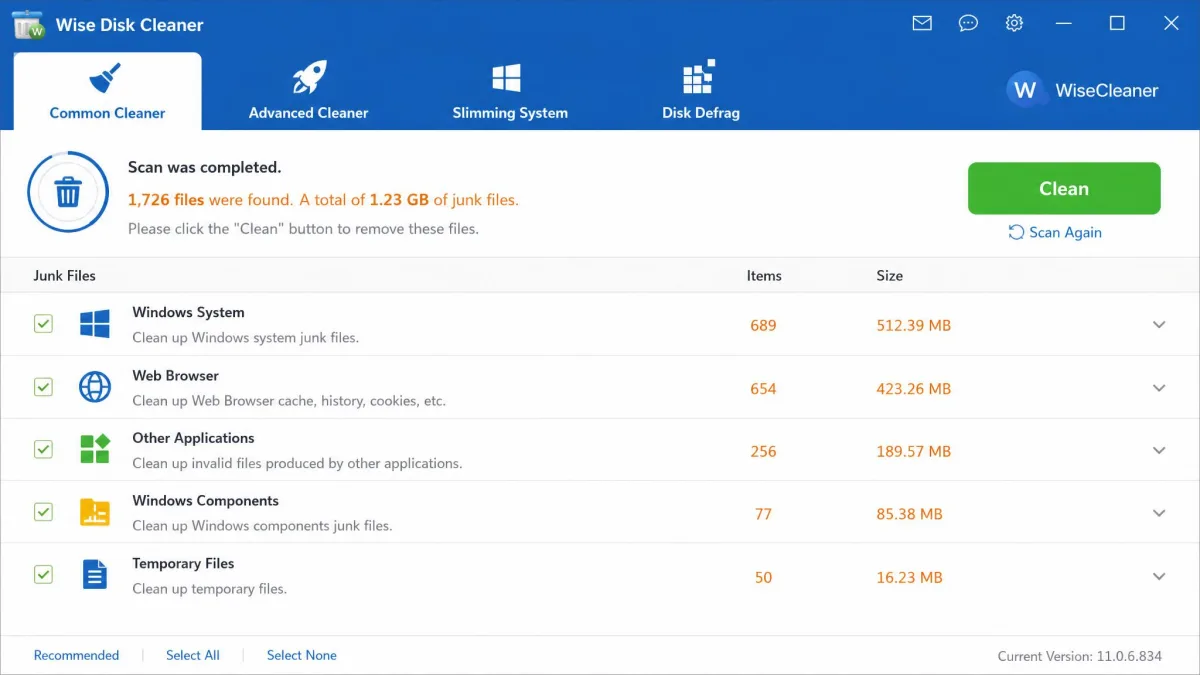
Task: Click the Size column header
Action: pyautogui.click(x=889, y=275)
